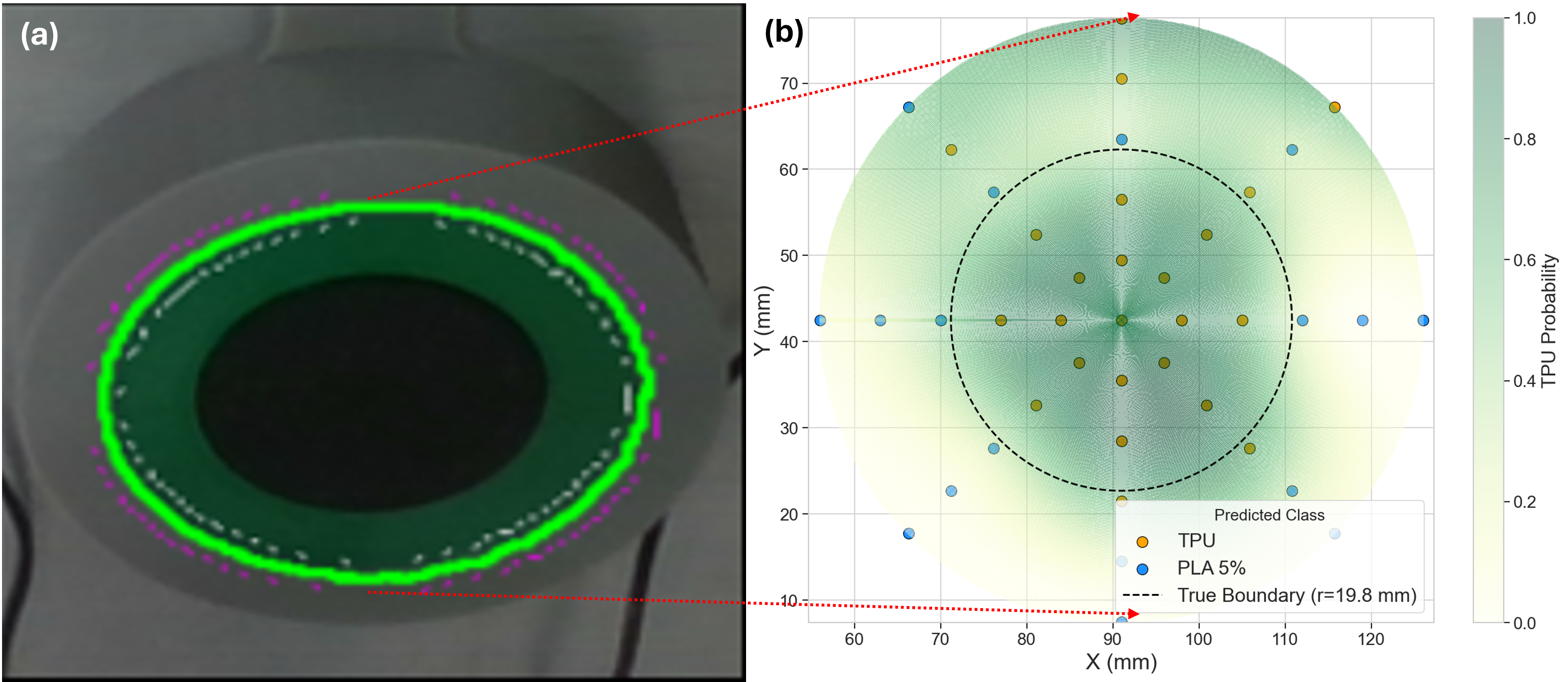
Task: Click the orange data point at upper right
Action: 1335,108
